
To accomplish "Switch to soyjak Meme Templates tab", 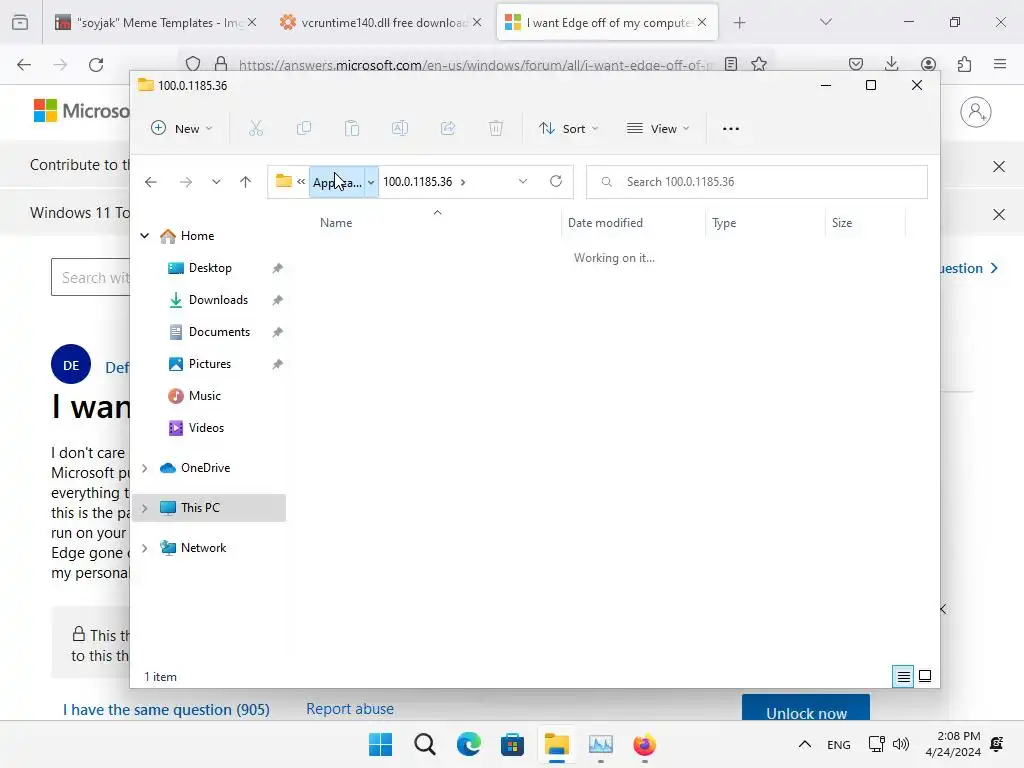I will [155, 22].
